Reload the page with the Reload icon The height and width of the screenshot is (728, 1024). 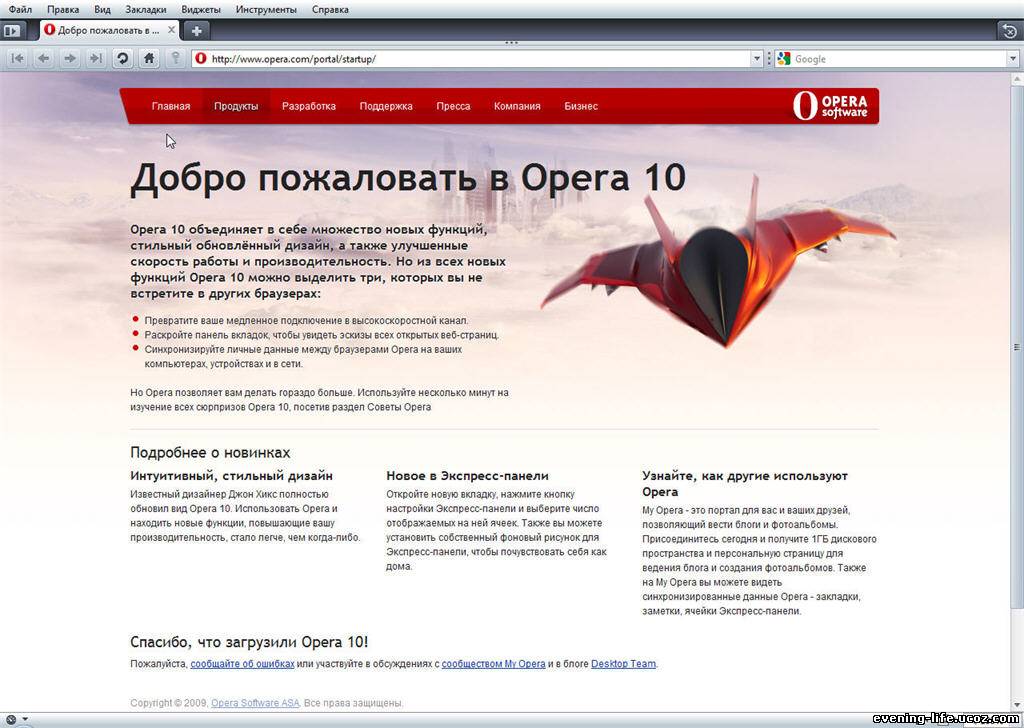[x=122, y=59]
